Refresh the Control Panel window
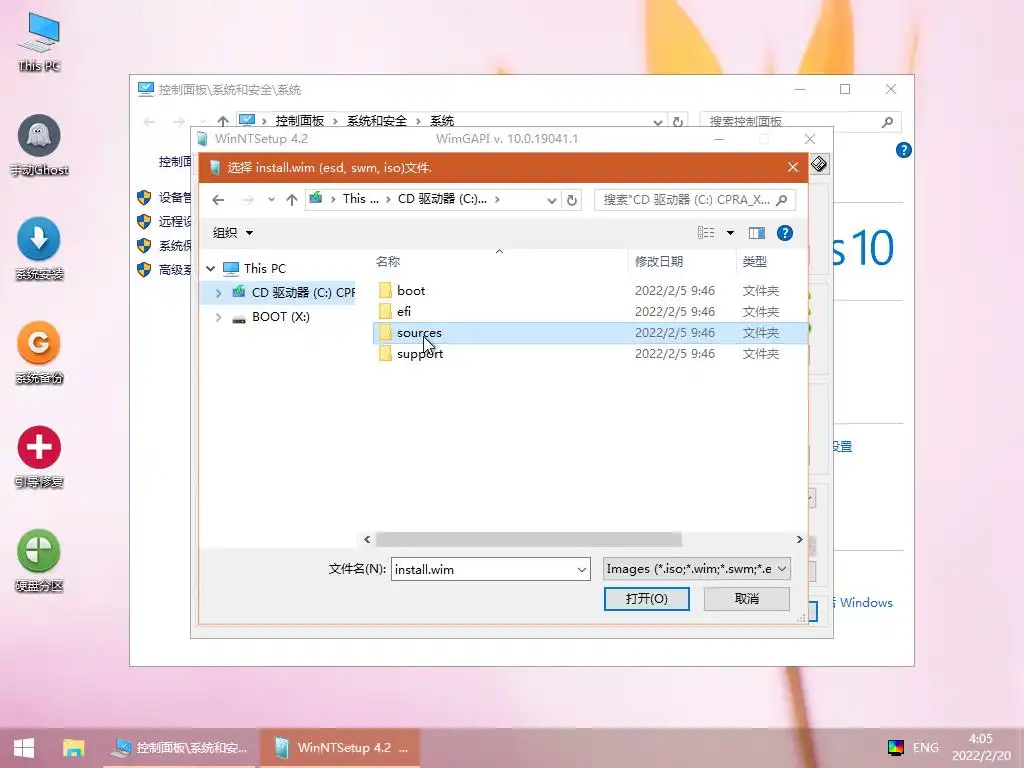The image size is (1024, 768). pyautogui.click(x=678, y=121)
